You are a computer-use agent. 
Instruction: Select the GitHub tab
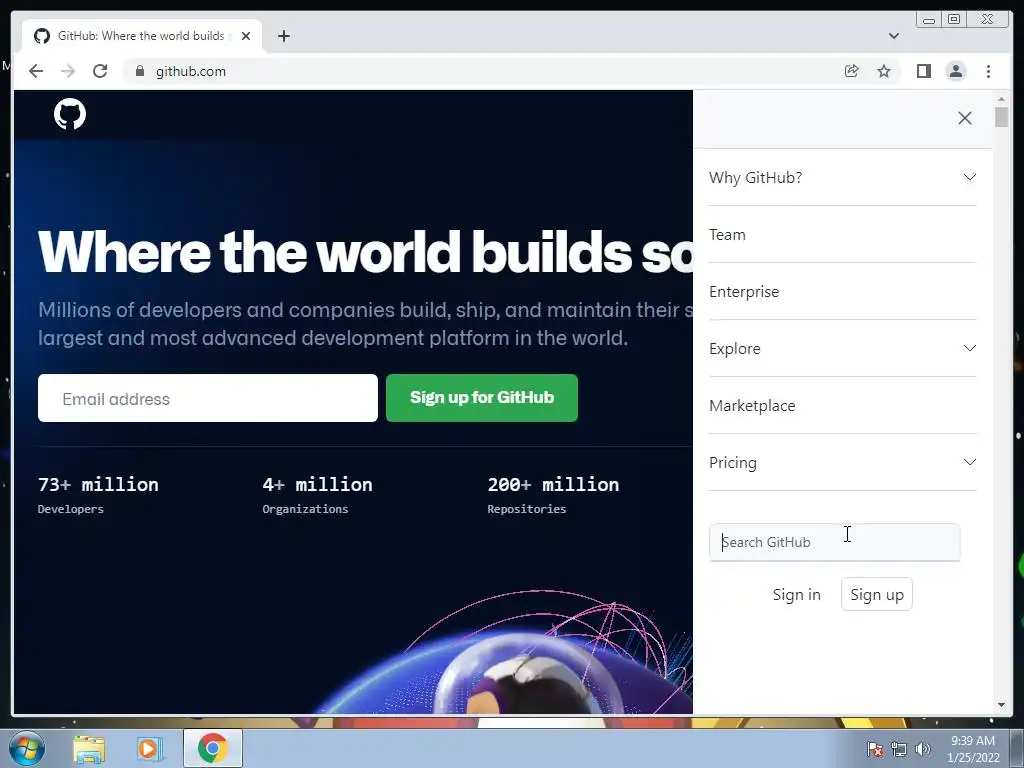142,36
